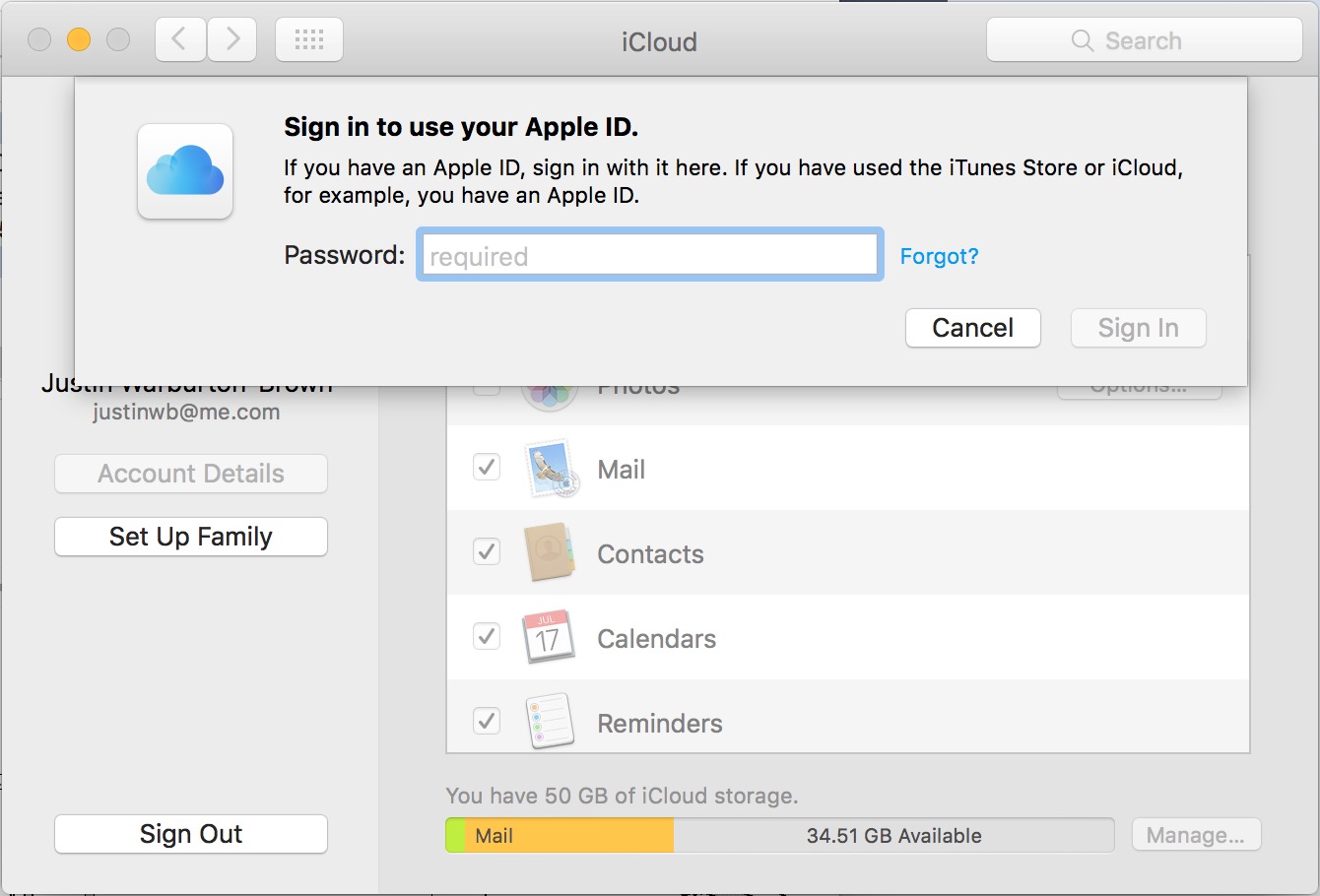Focus the Password input field
Image resolution: width=1320 pixels, height=896 pixels.
pos(650,256)
